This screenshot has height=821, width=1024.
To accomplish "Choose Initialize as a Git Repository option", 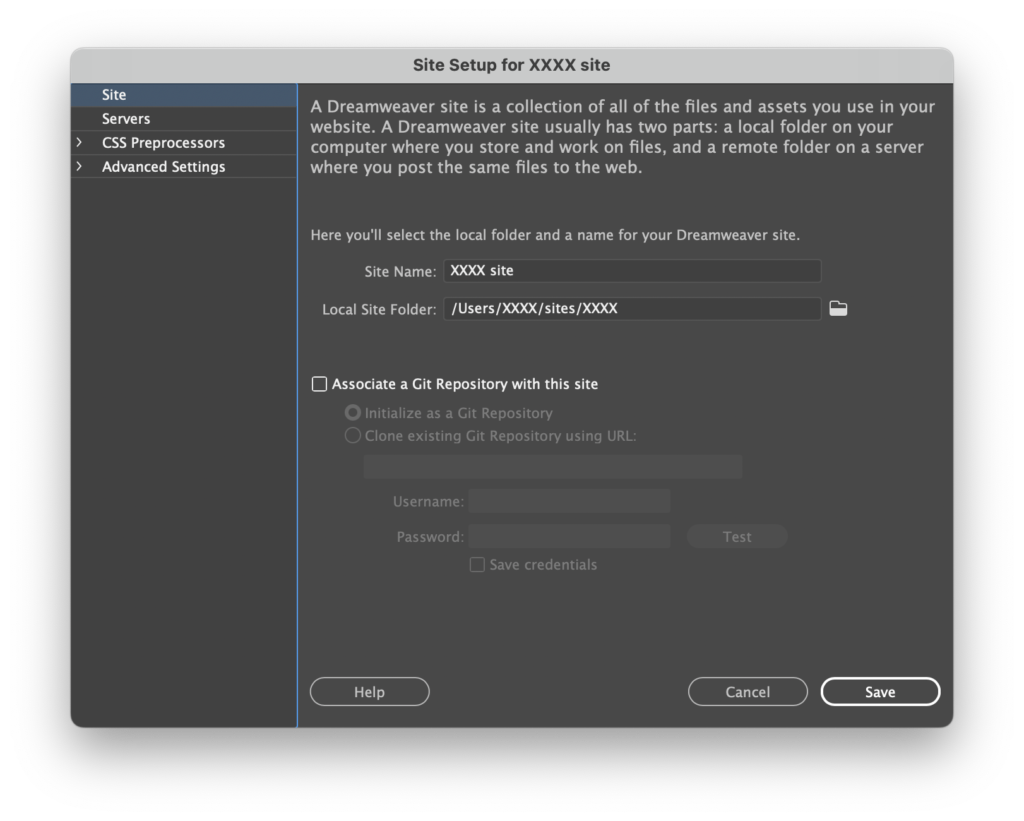I will click(353, 413).
